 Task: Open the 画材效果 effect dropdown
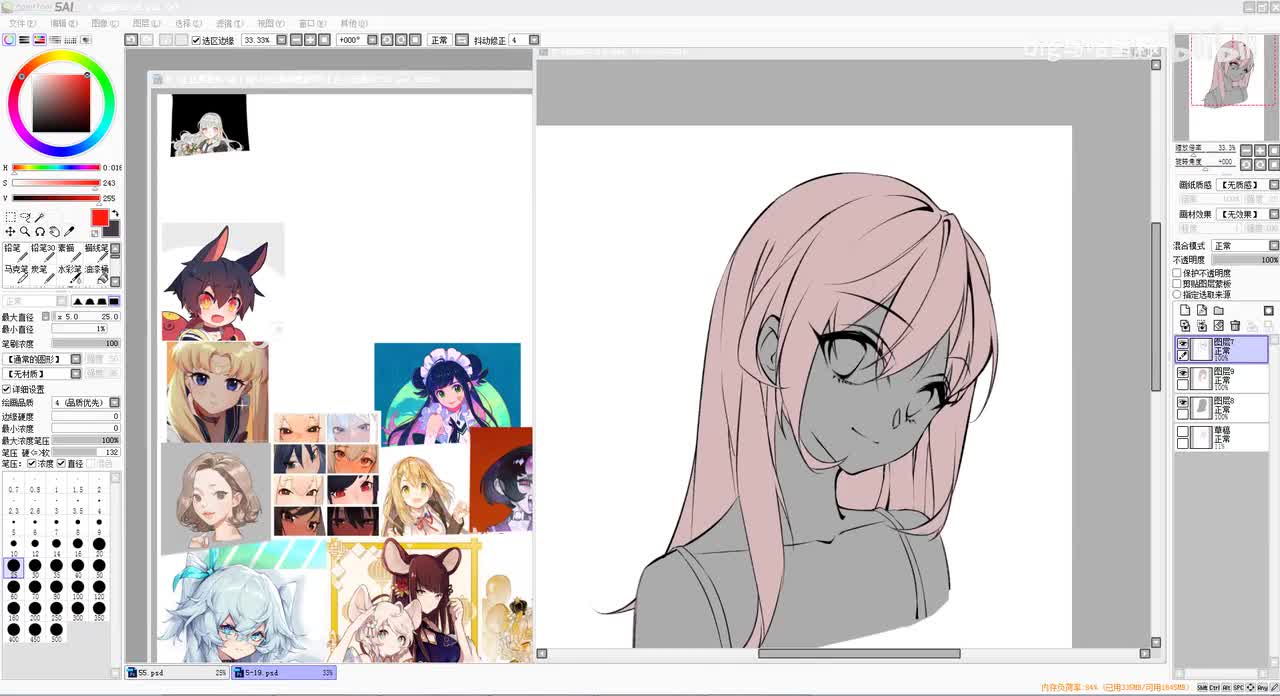1274,214
